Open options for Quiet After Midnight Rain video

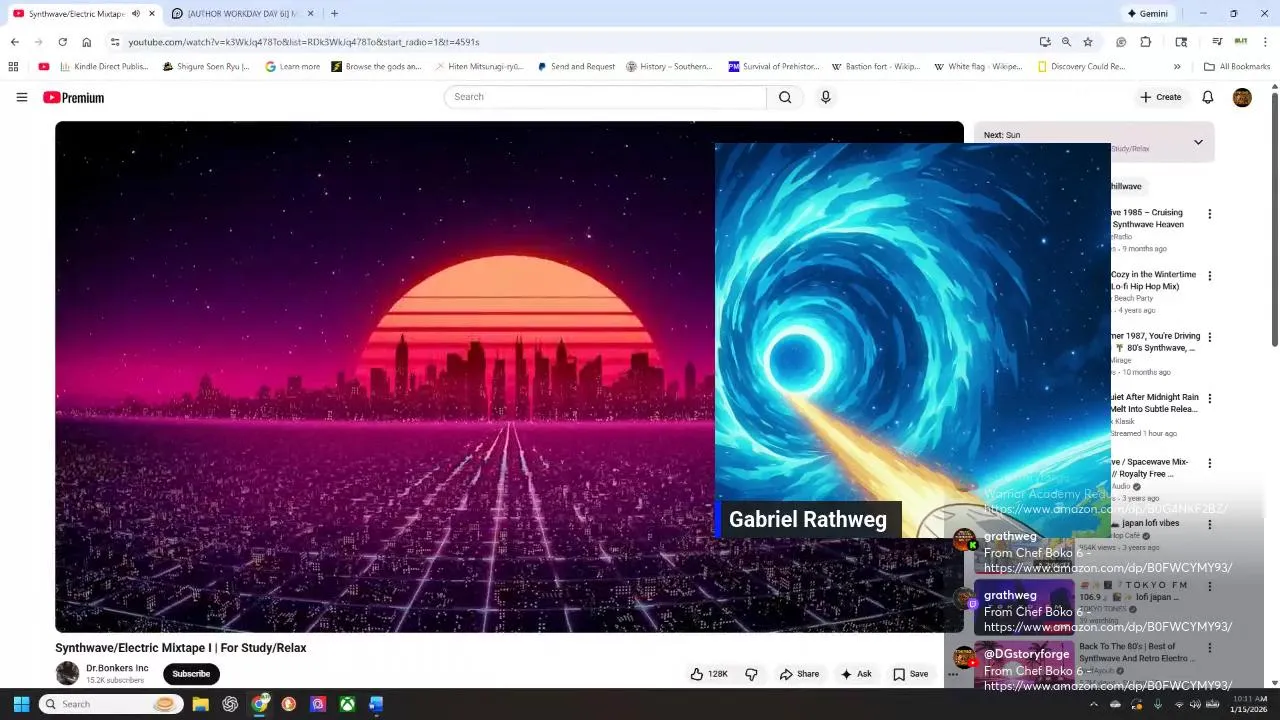click(x=1209, y=398)
